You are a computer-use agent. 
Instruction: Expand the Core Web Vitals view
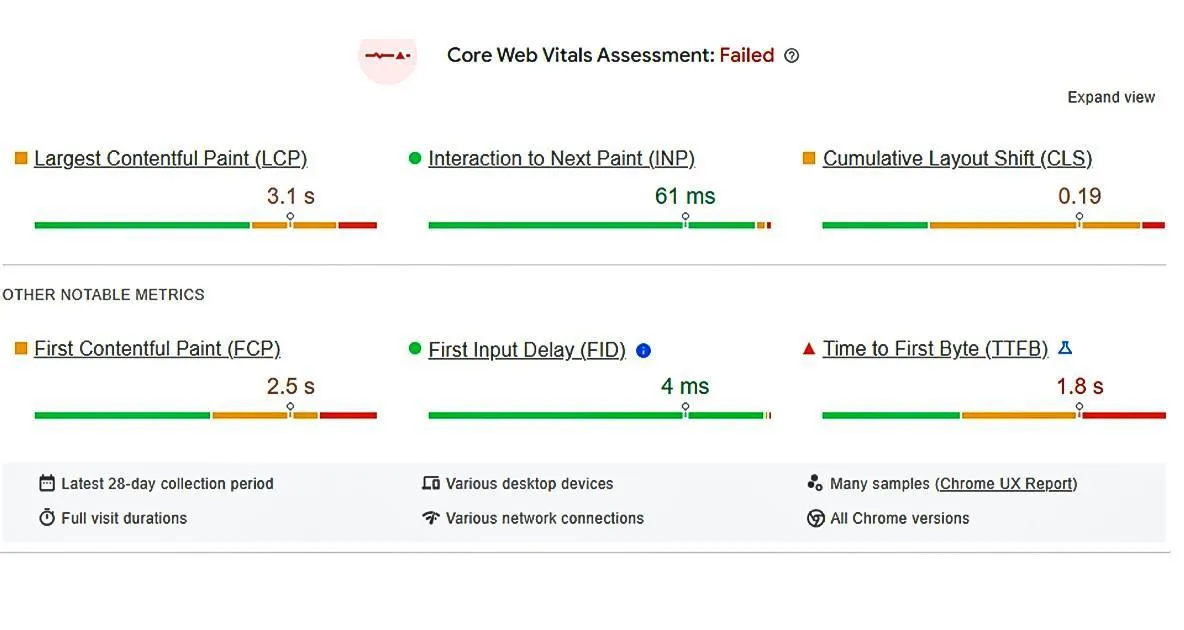click(x=1111, y=97)
